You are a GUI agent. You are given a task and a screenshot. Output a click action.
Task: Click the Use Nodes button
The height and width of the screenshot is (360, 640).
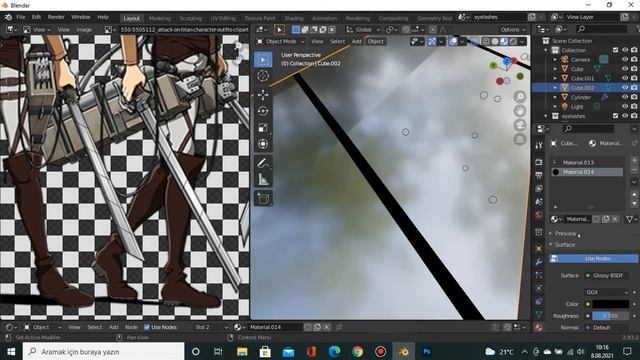click(x=593, y=258)
